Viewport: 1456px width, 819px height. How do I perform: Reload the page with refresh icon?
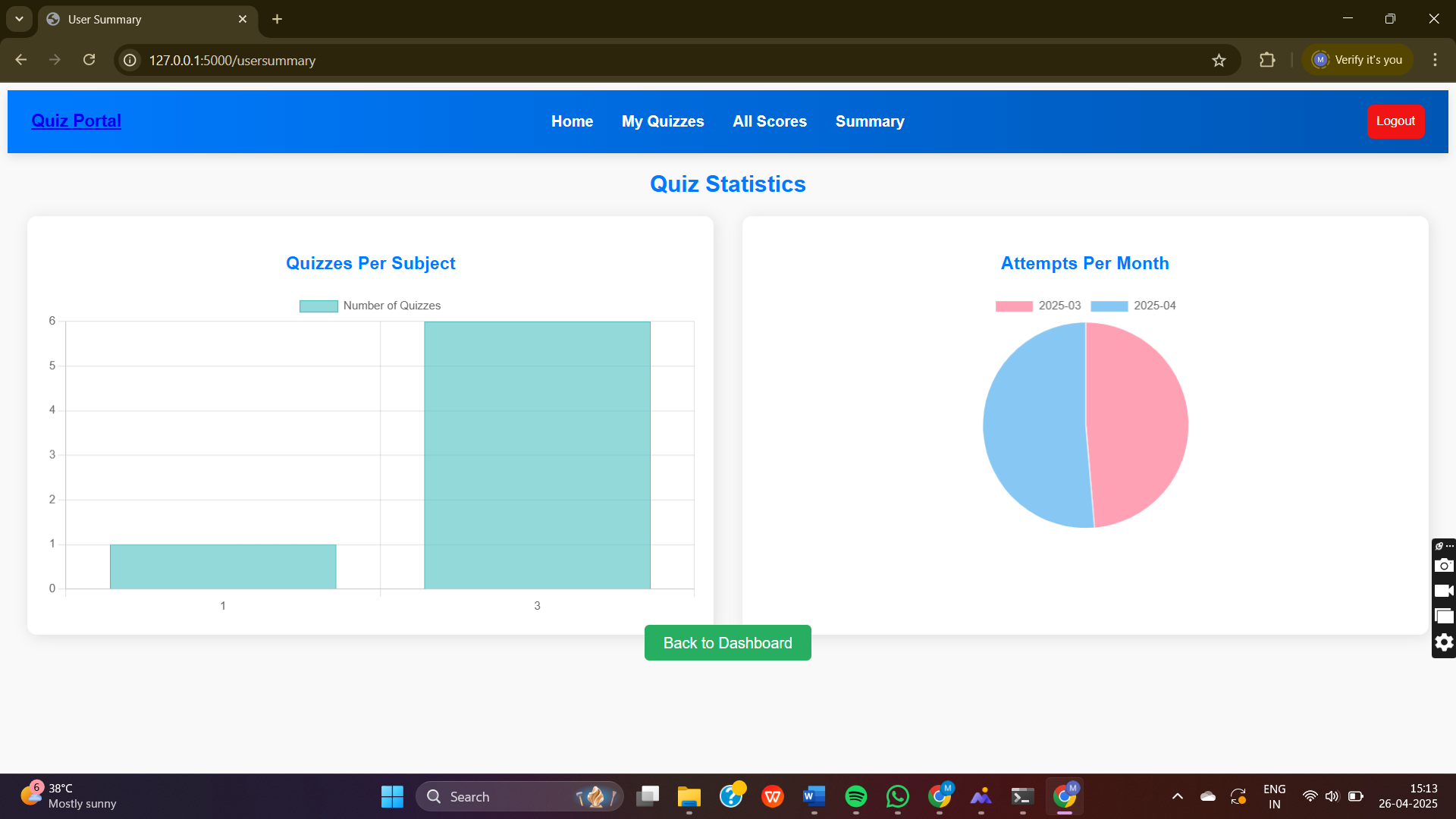[x=89, y=60]
